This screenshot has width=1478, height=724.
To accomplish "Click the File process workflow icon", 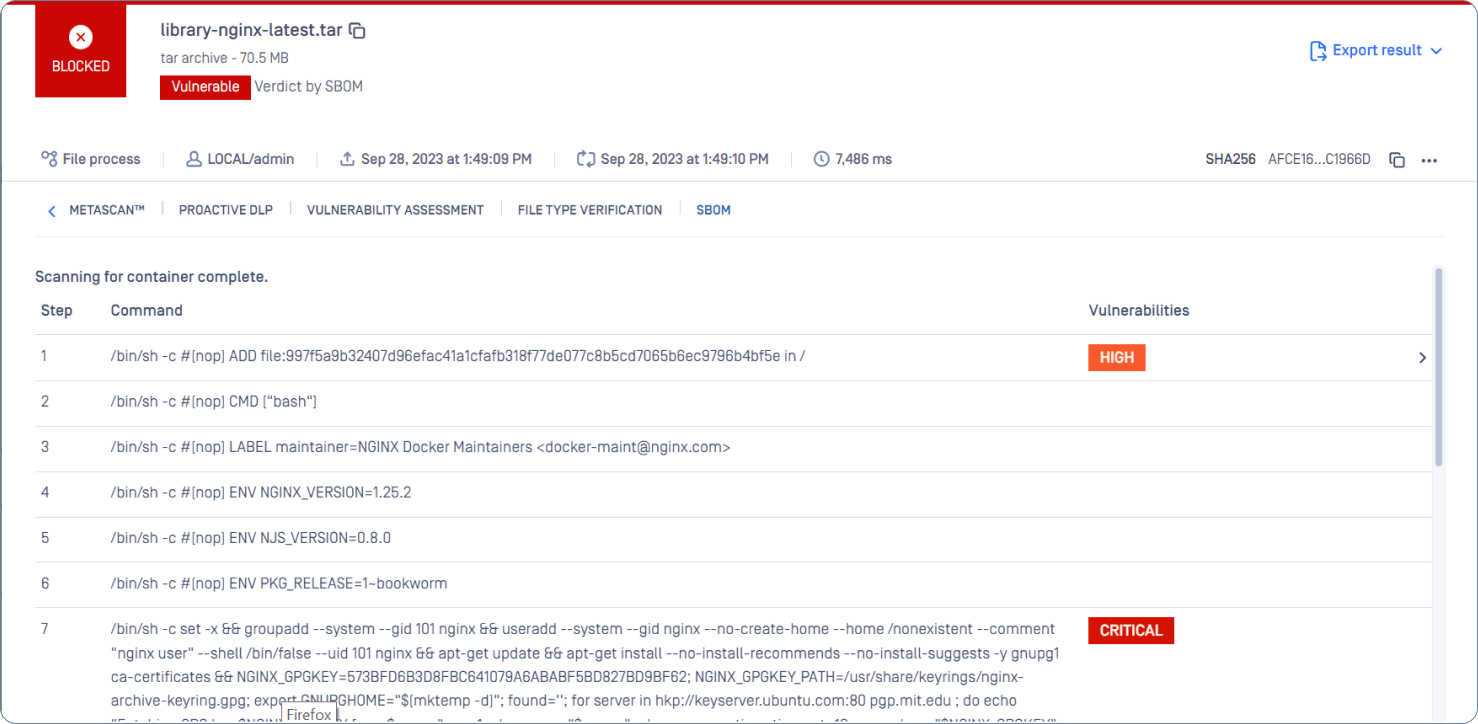I will pyautogui.click(x=49, y=159).
